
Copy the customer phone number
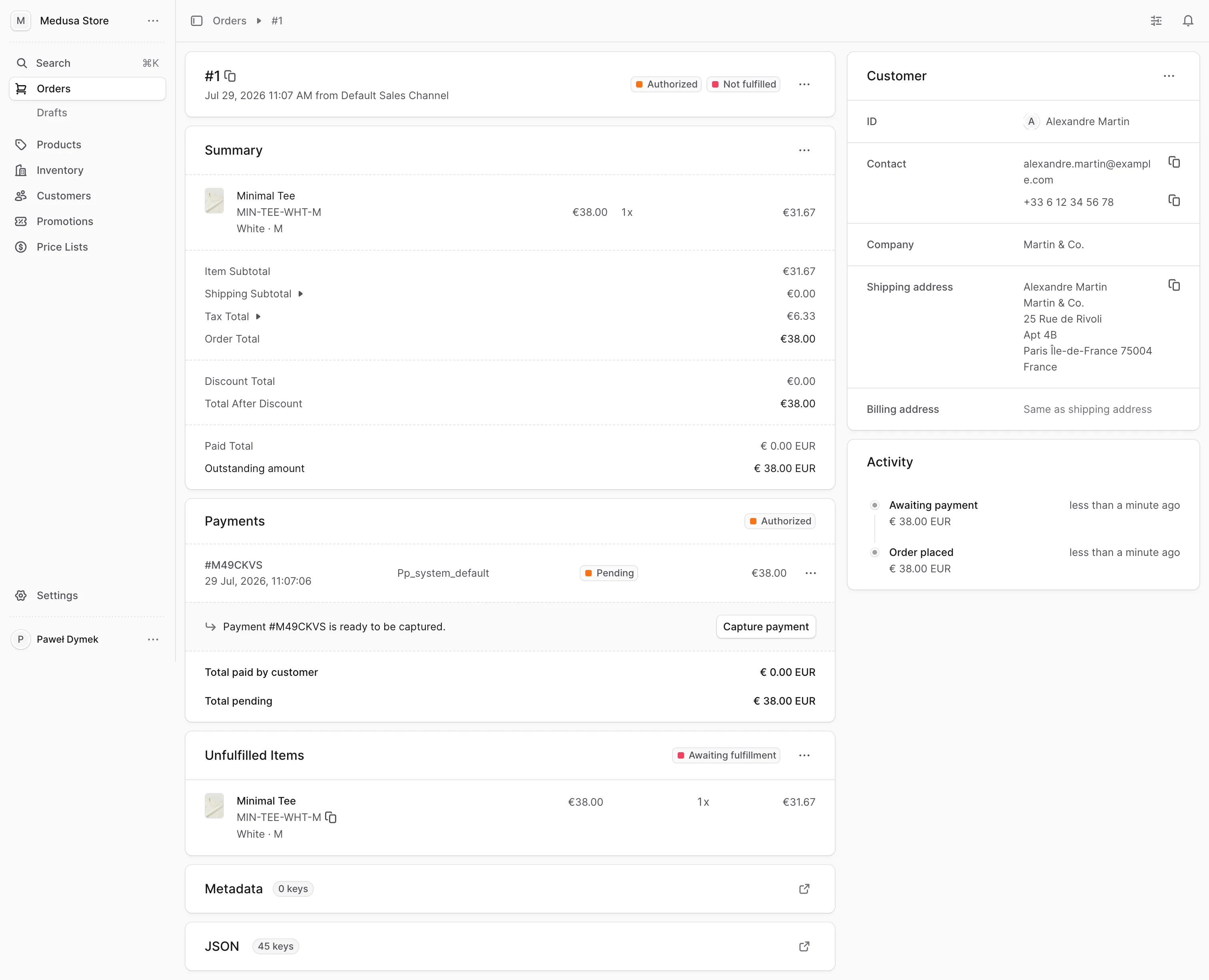(x=1174, y=201)
